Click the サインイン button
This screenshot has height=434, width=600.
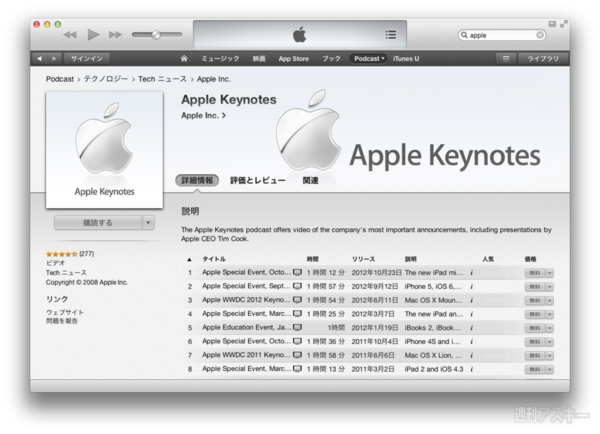point(87,59)
